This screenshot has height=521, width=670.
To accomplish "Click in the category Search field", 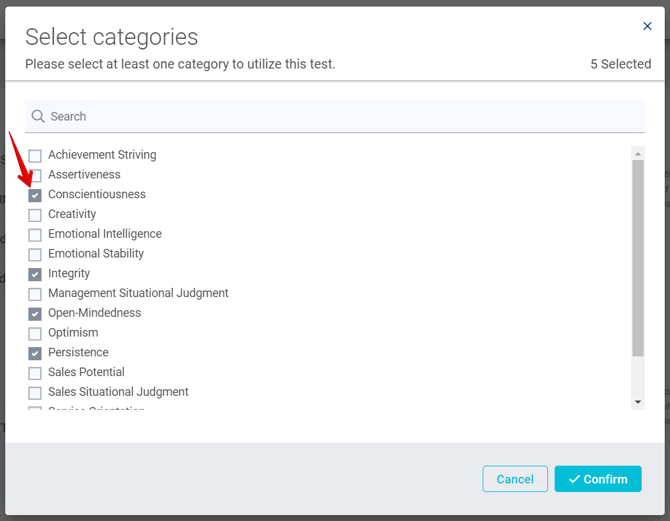I will [340, 116].
